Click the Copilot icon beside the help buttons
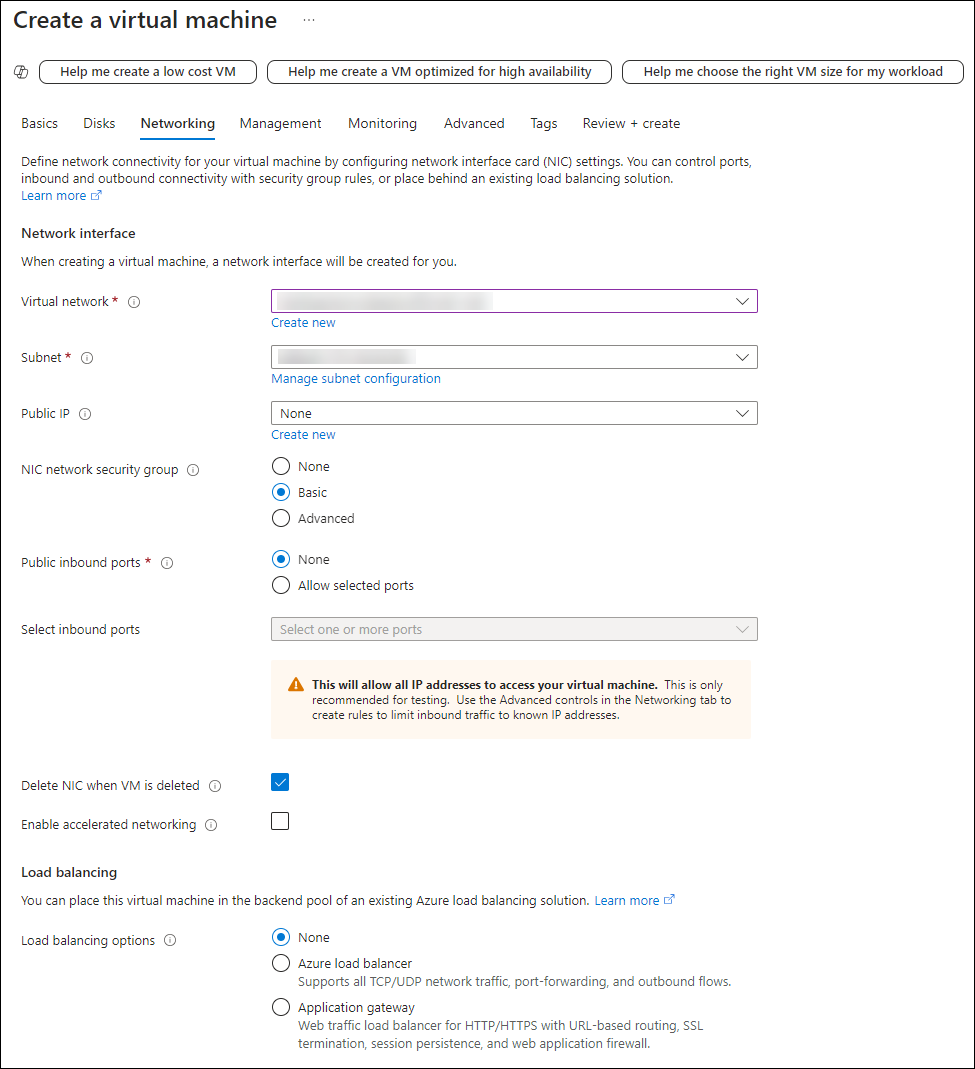975x1069 pixels. (x=21, y=72)
